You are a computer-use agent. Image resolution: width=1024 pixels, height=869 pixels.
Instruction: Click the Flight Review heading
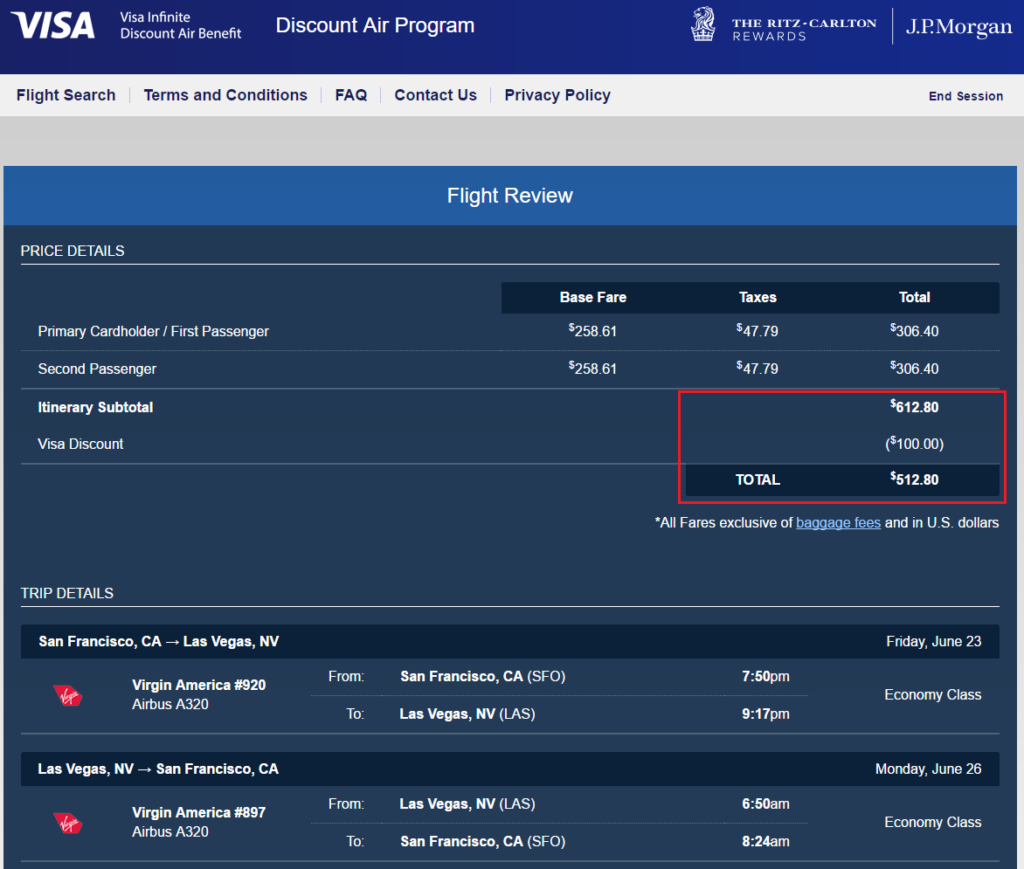click(509, 195)
